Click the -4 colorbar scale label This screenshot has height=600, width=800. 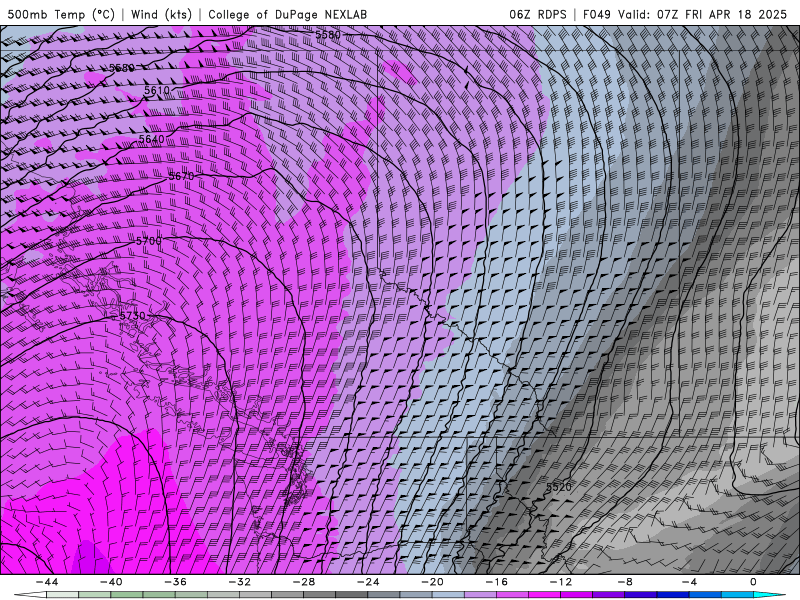click(690, 582)
